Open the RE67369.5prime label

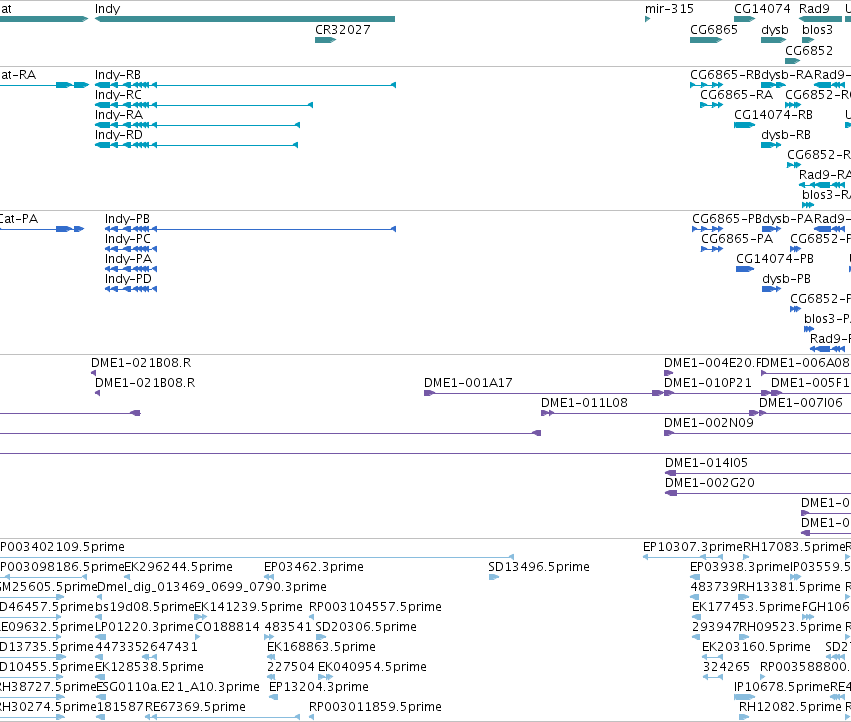[x=195, y=707]
